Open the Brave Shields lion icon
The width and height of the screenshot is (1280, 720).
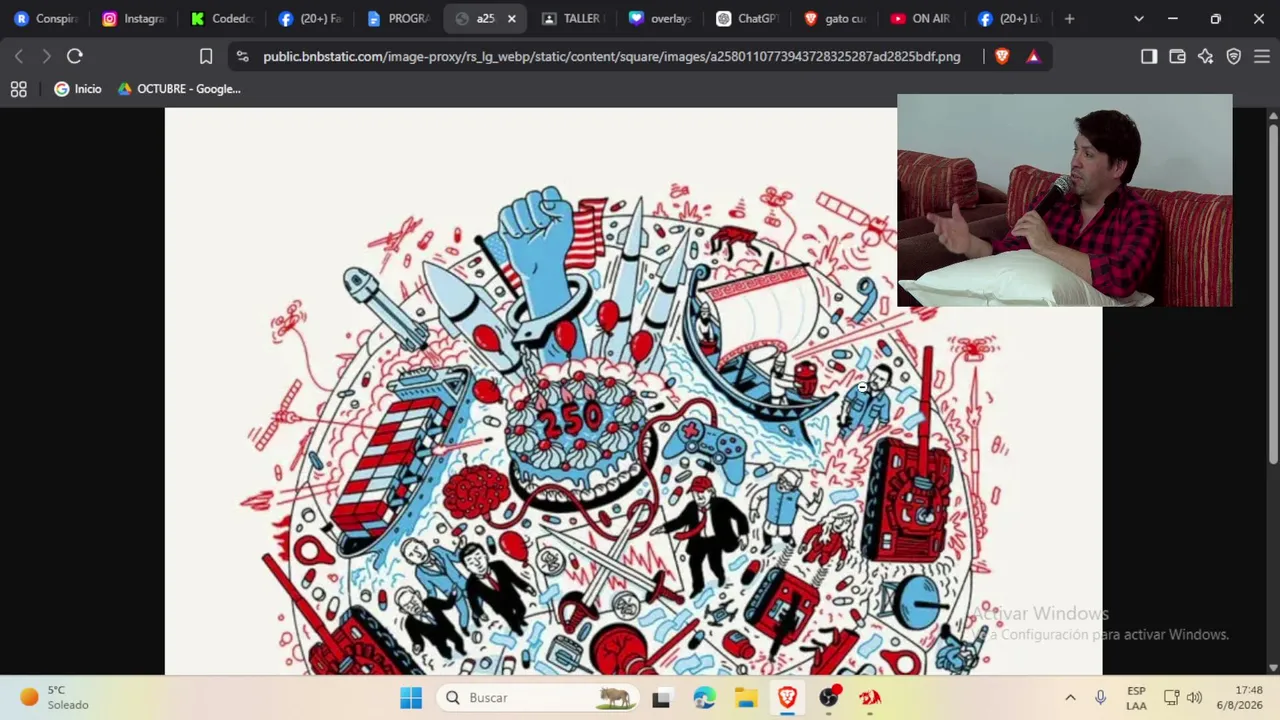1002,56
